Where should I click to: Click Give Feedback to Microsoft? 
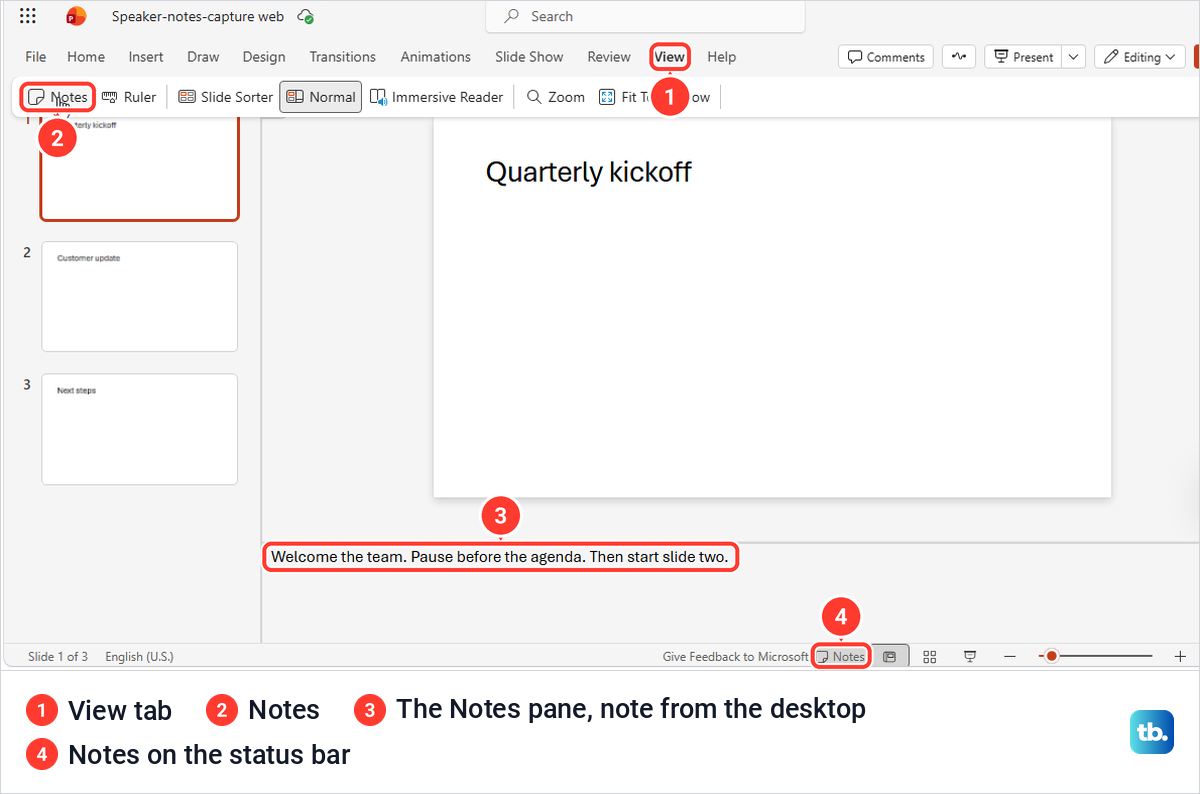coord(735,657)
